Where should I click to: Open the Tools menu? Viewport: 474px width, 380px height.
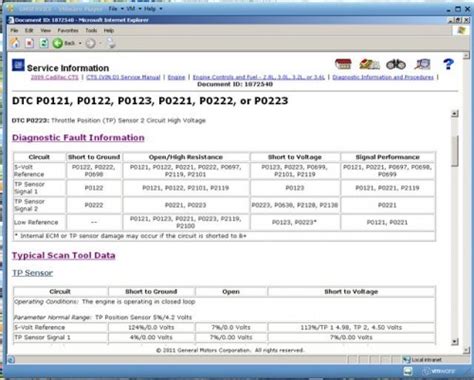(x=91, y=30)
